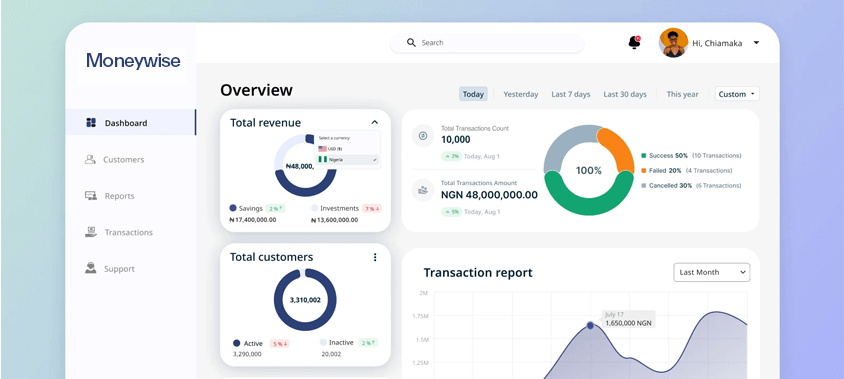Screen dimensions: 844x379
Task: Choose the USD ($) currency option
Action: click(348, 149)
